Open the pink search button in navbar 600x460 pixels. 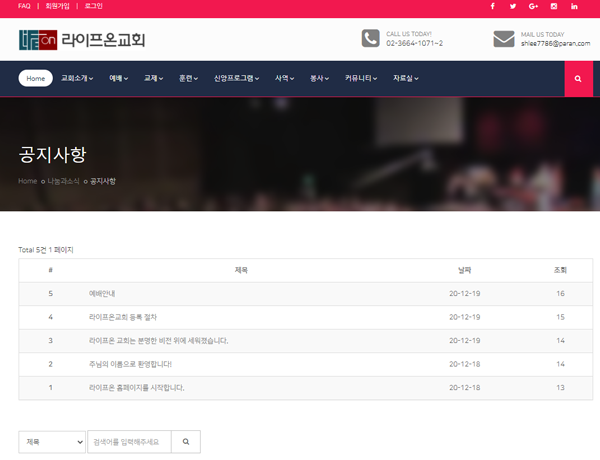pyautogui.click(x=578, y=78)
